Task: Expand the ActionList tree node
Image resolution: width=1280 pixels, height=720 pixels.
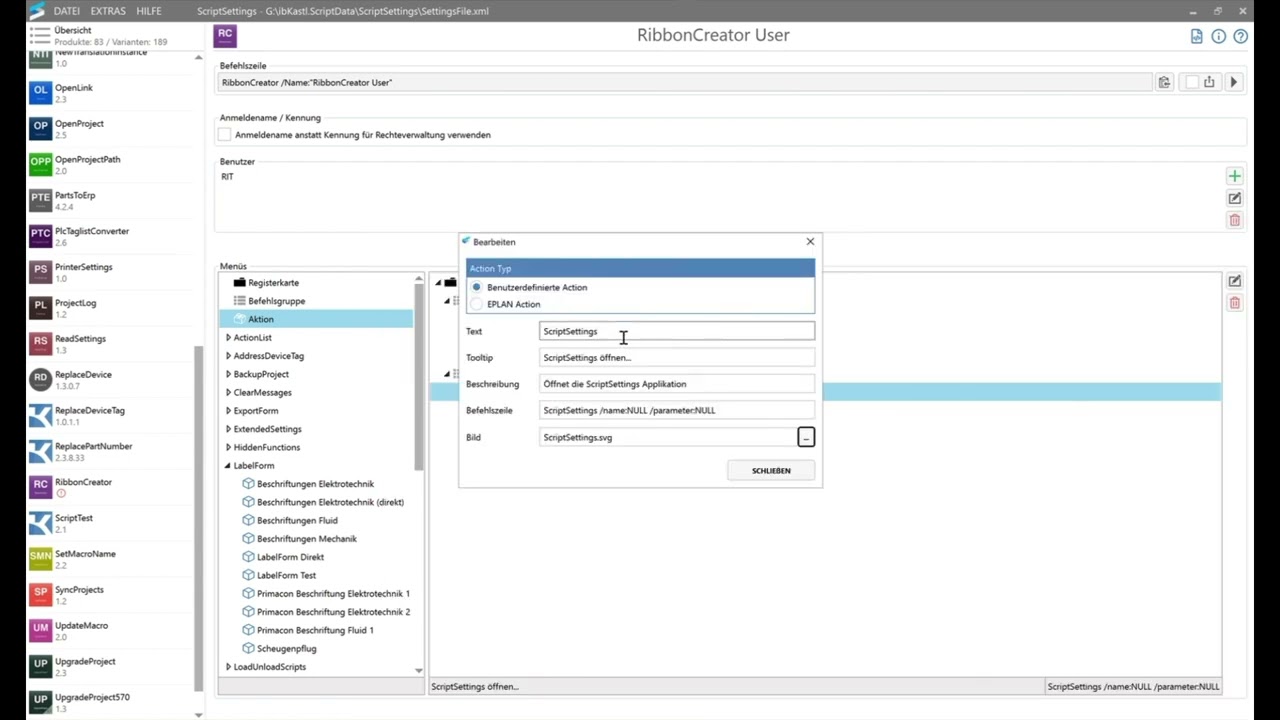Action: point(228,338)
